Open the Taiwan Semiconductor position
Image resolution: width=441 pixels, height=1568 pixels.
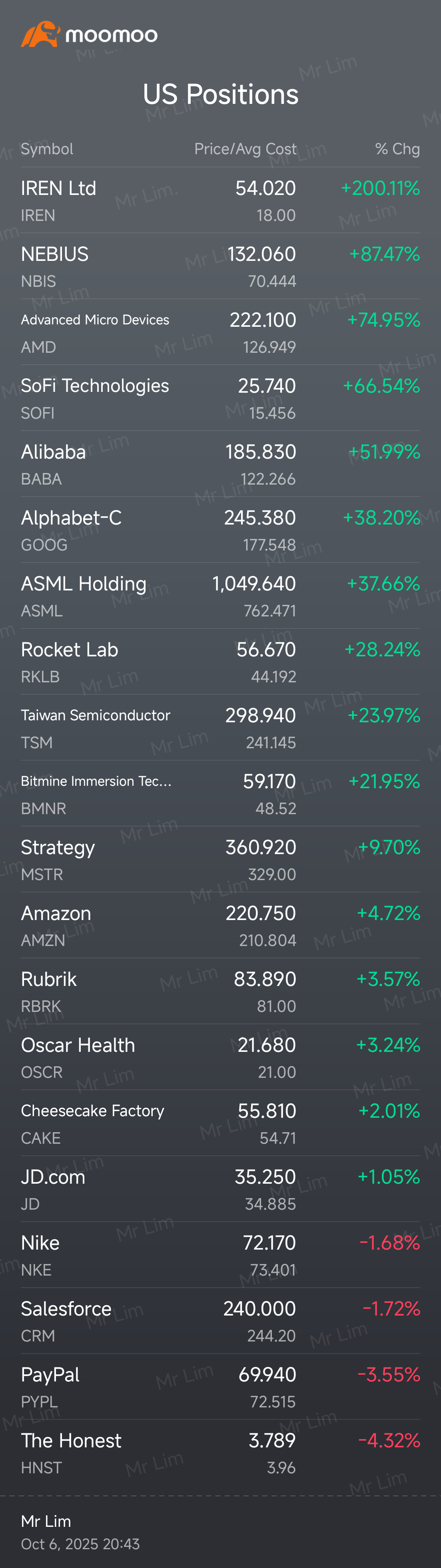[x=220, y=728]
